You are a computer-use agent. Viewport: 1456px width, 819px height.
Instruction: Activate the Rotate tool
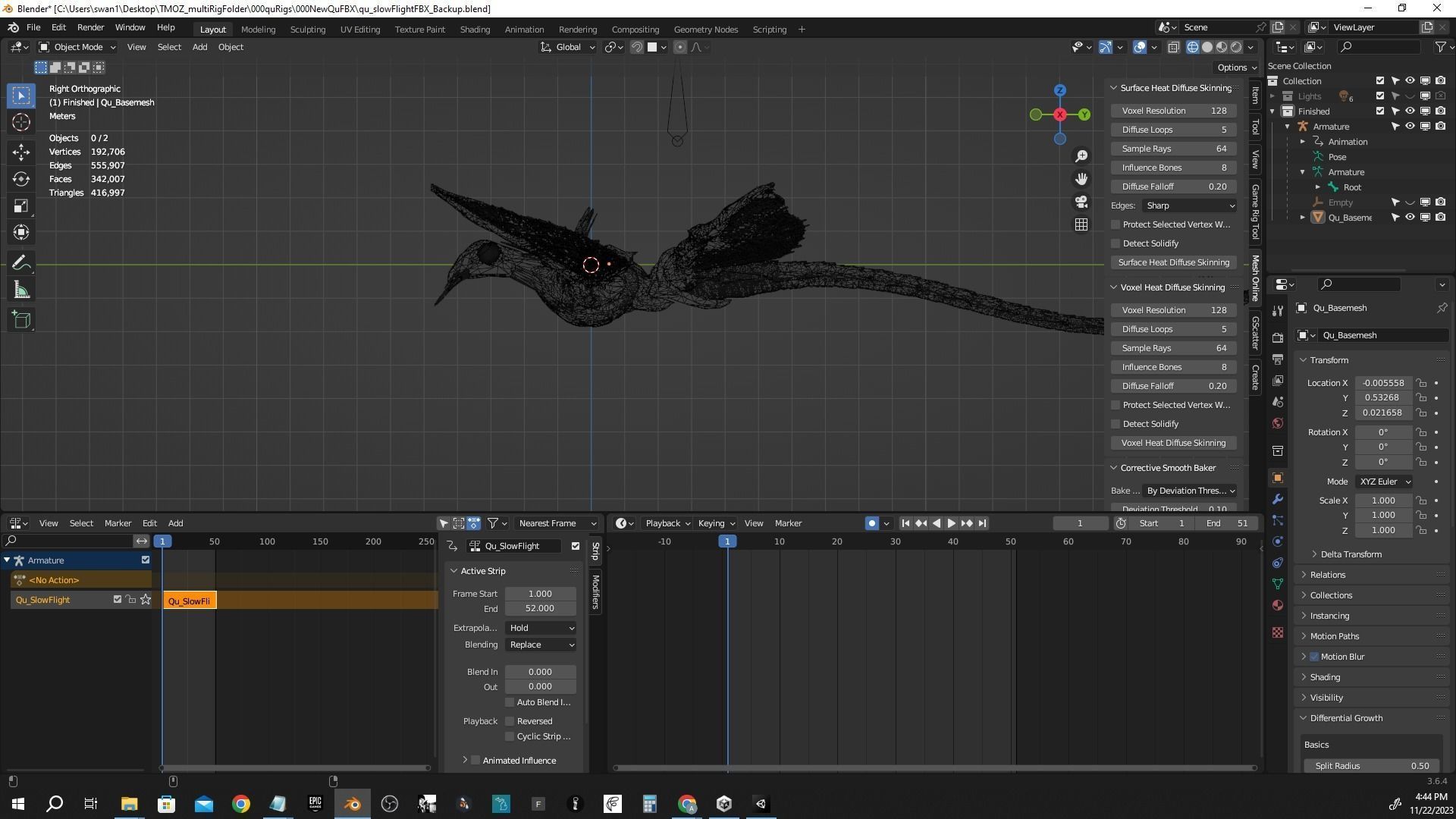click(x=21, y=179)
